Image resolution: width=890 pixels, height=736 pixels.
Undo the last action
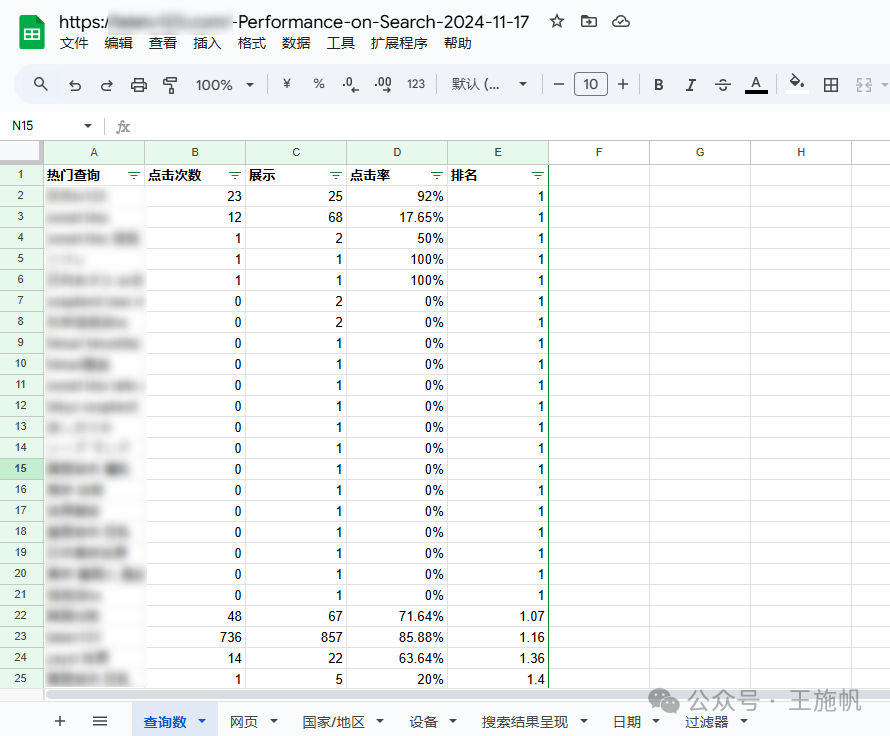(75, 85)
